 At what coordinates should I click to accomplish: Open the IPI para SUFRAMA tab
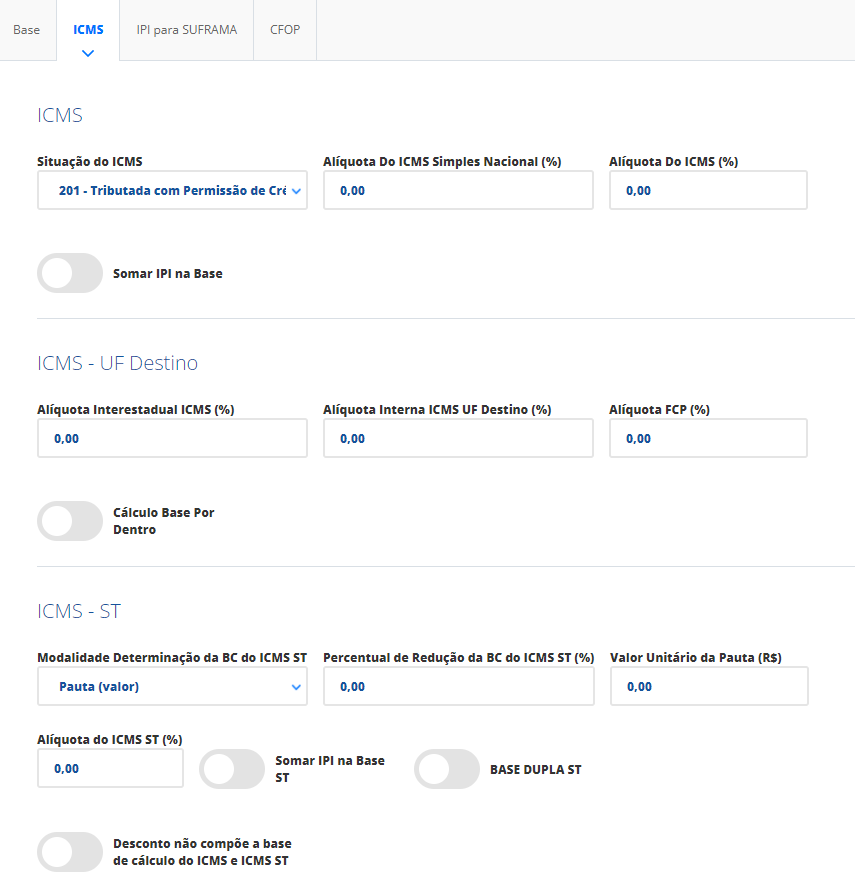point(187,30)
